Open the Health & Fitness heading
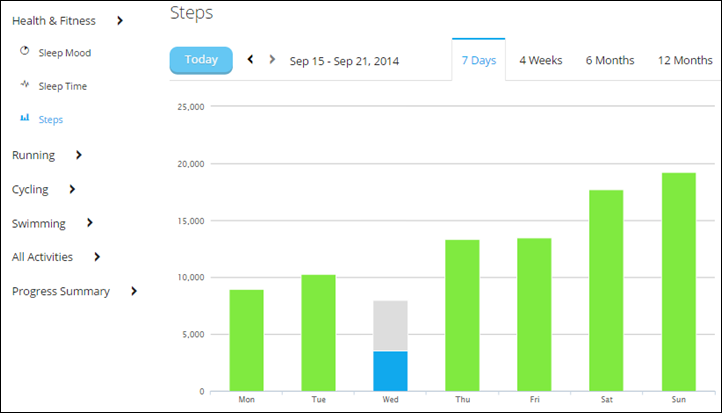The image size is (722, 413). coord(54,21)
